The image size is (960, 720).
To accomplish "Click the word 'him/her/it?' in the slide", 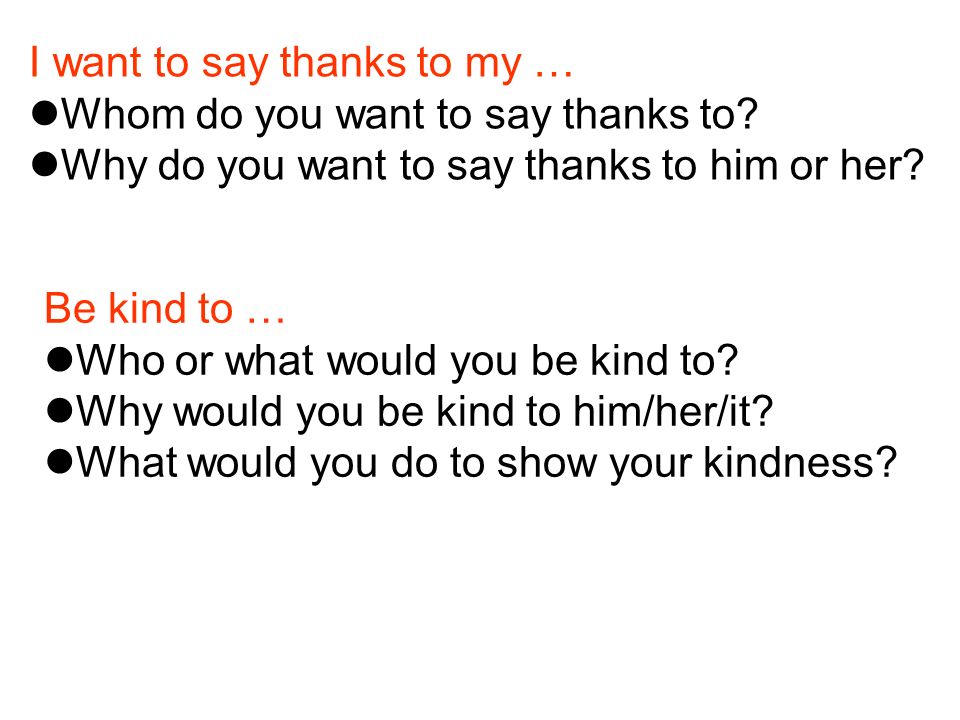I will (x=673, y=411).
